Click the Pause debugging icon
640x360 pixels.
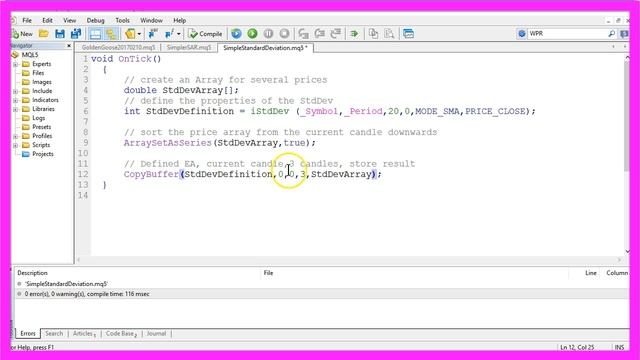click(268, 34)
